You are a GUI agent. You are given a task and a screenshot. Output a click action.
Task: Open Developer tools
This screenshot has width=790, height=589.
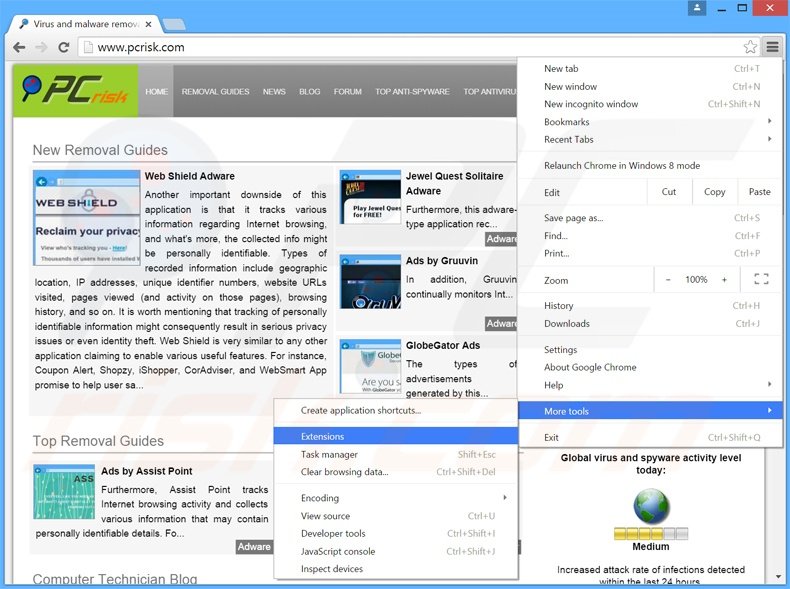pyautogui.click(x=396, y=534)
